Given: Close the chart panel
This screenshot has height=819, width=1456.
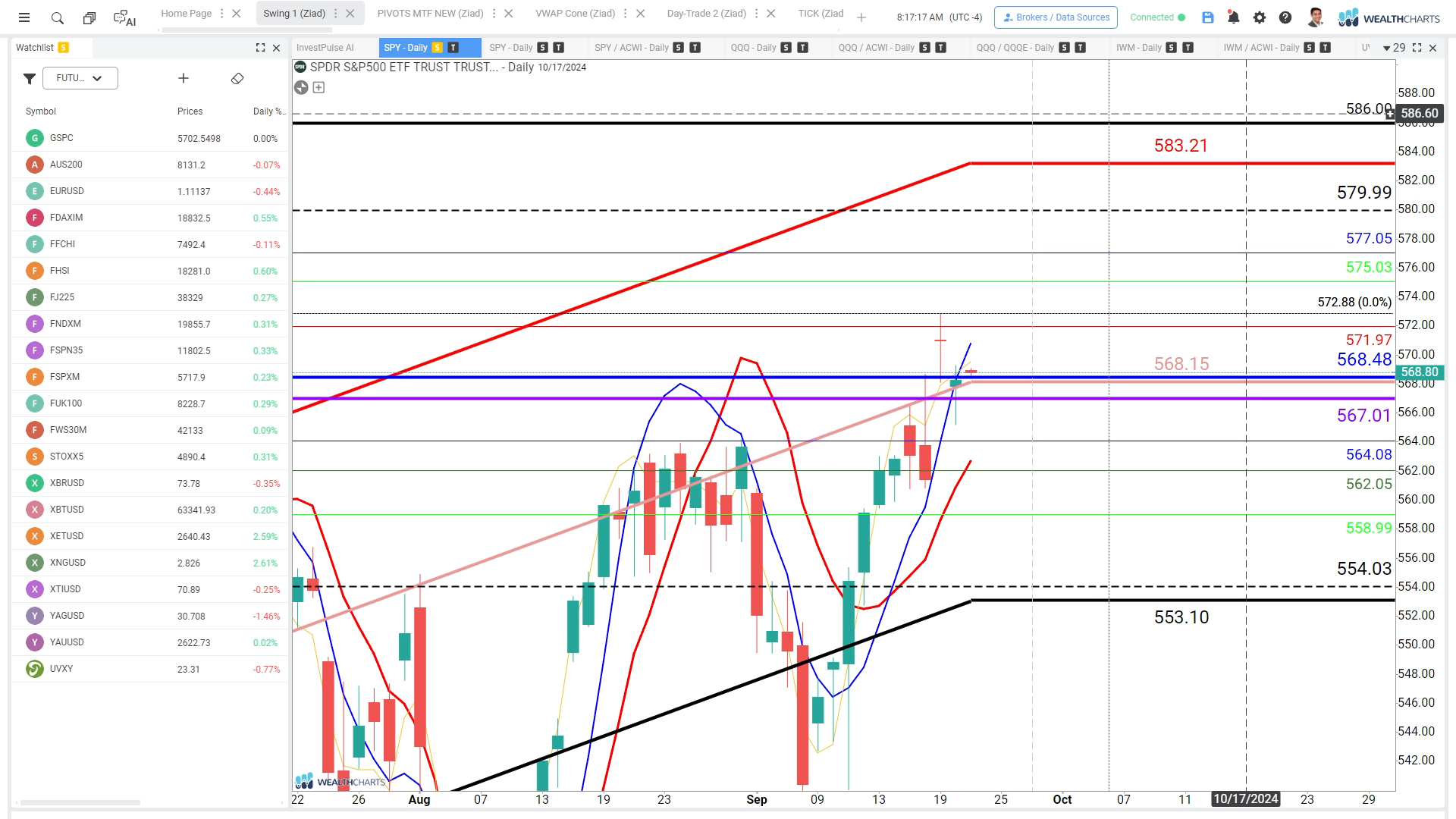Looking at the screenshot, I should 1432,48.
